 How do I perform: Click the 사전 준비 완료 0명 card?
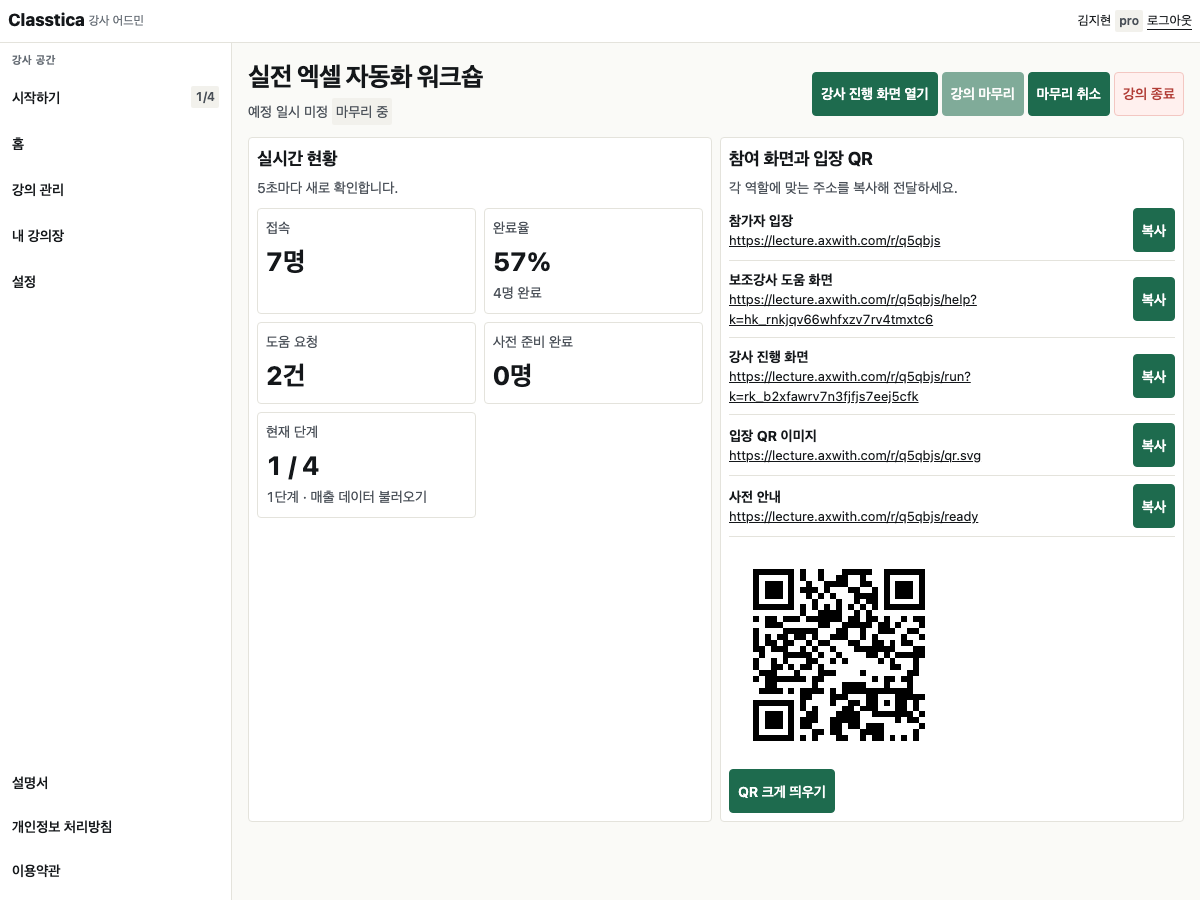[593, 363]
